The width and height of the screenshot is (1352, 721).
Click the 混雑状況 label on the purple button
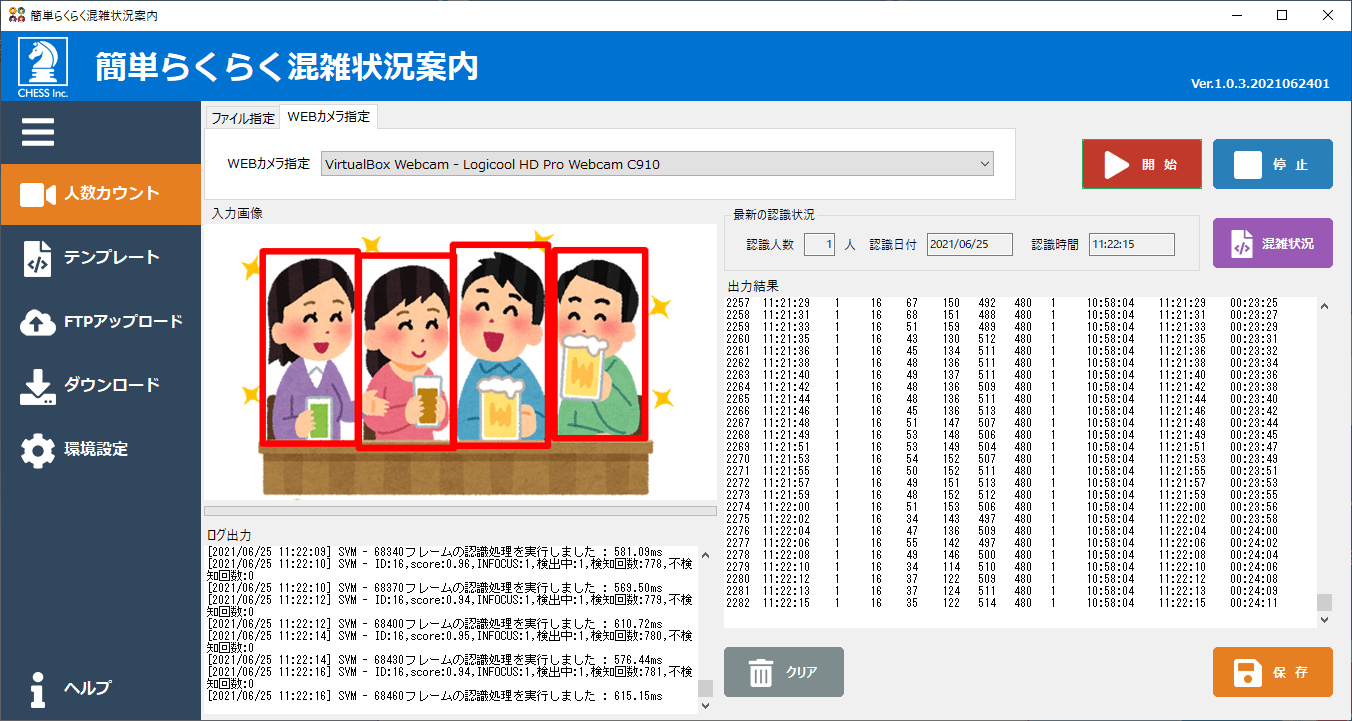pos(1288,243)
